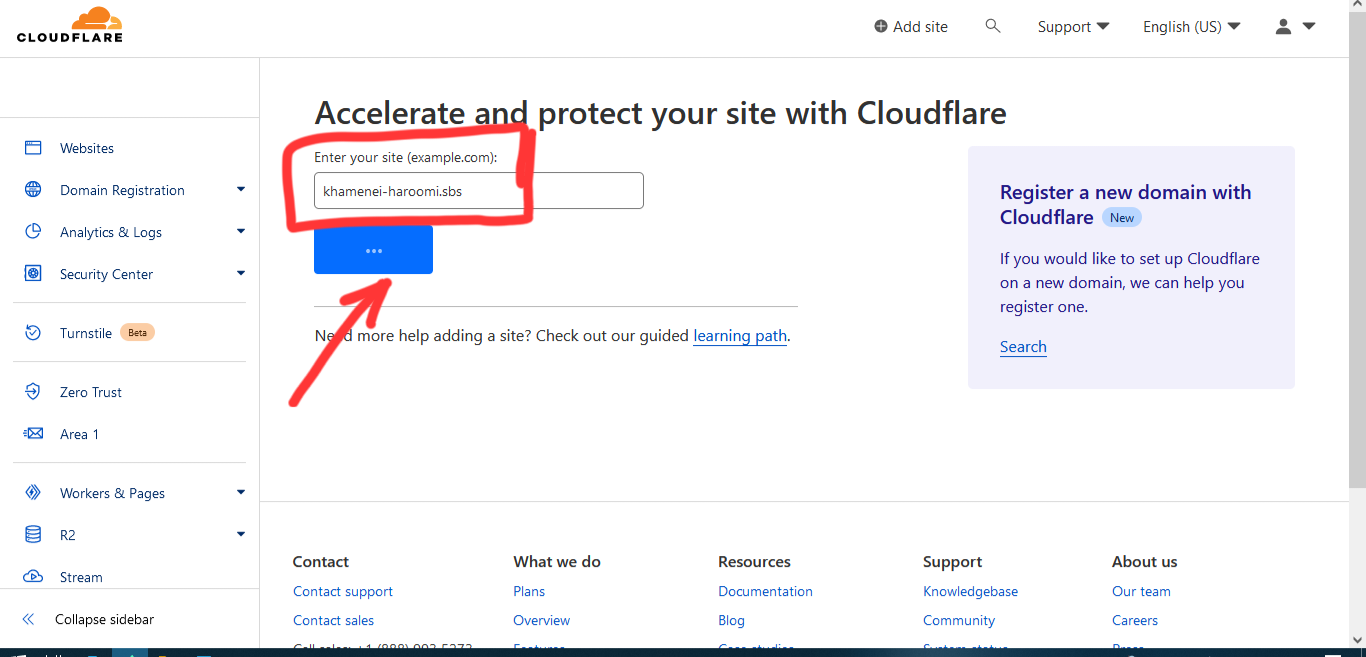
Task: Click the Workers & Pages icon
Action: point(33,493)
